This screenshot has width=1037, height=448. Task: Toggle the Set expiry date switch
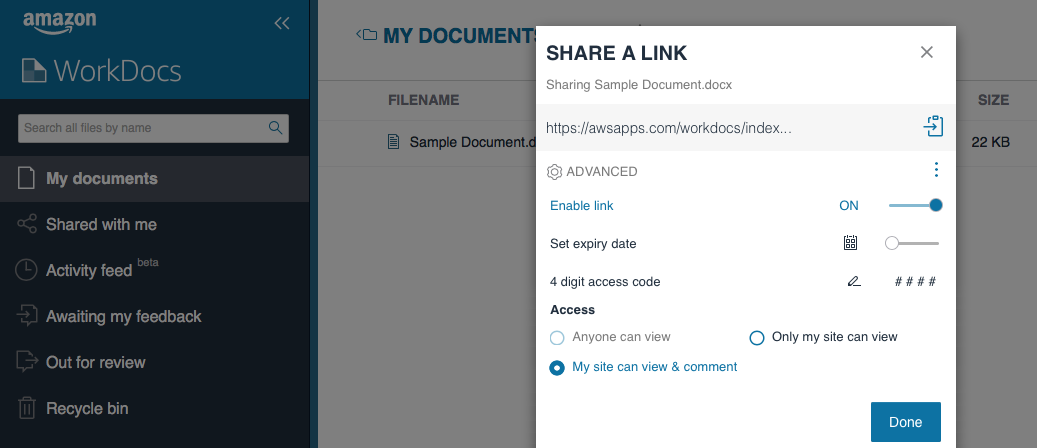click(912, 243)
